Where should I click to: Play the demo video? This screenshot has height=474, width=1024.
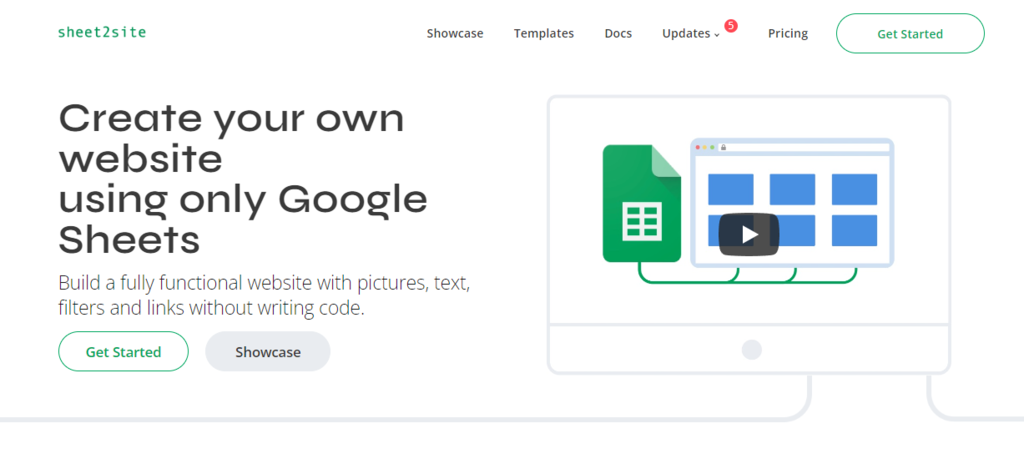tap(749, 235)
